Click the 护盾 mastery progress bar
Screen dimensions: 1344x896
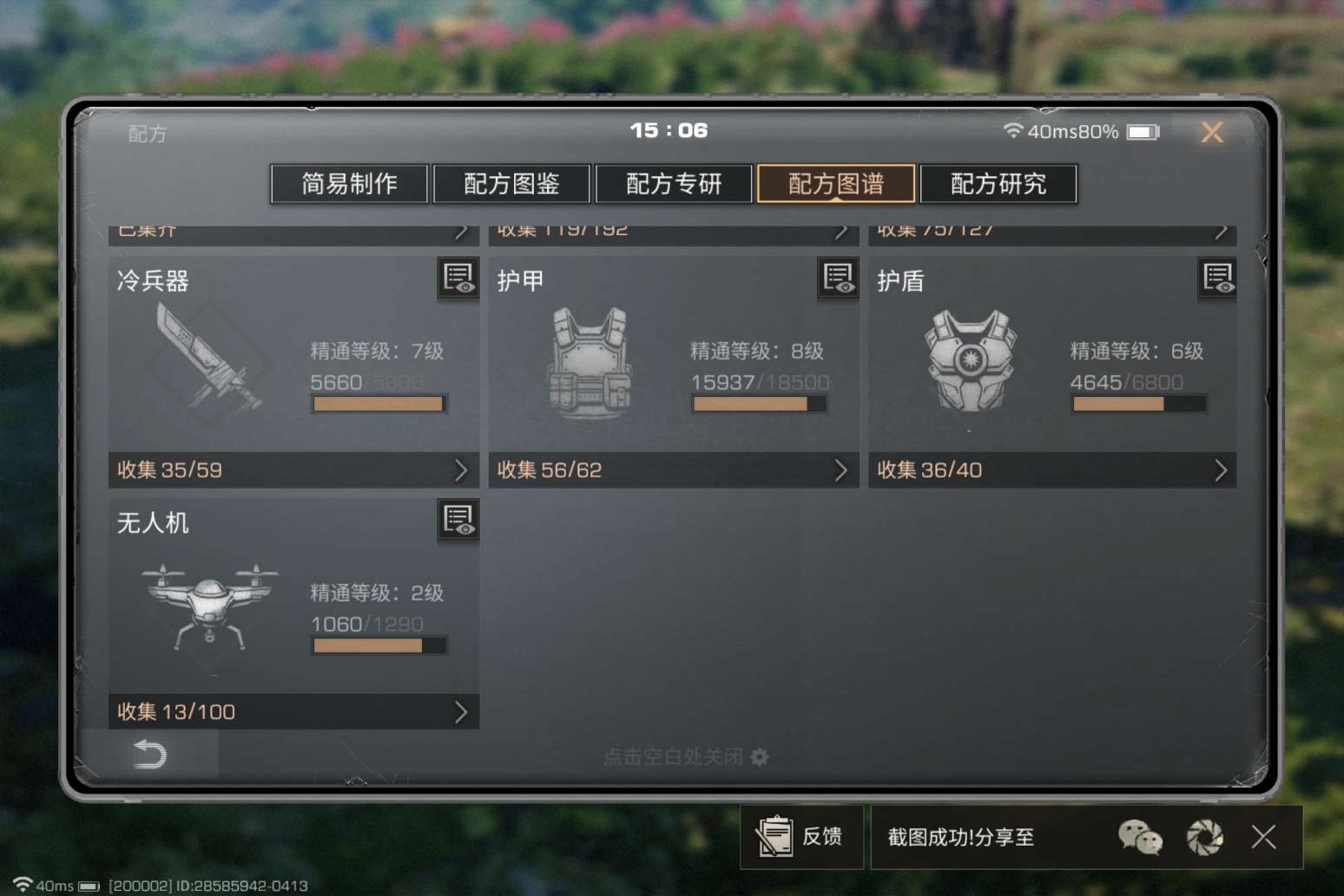(1139, 404)
